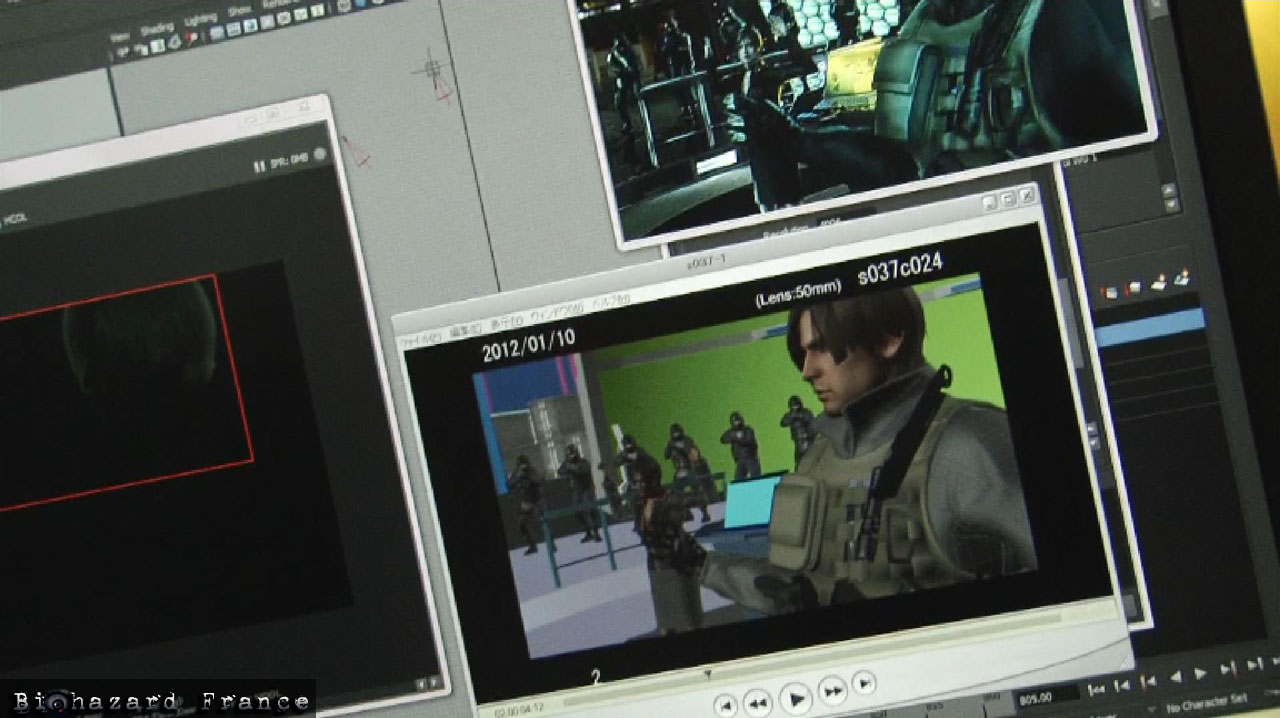
Task: Click the rightmost light icon under the Show menu
Action: pyautogui.click(x=319, y=10)
